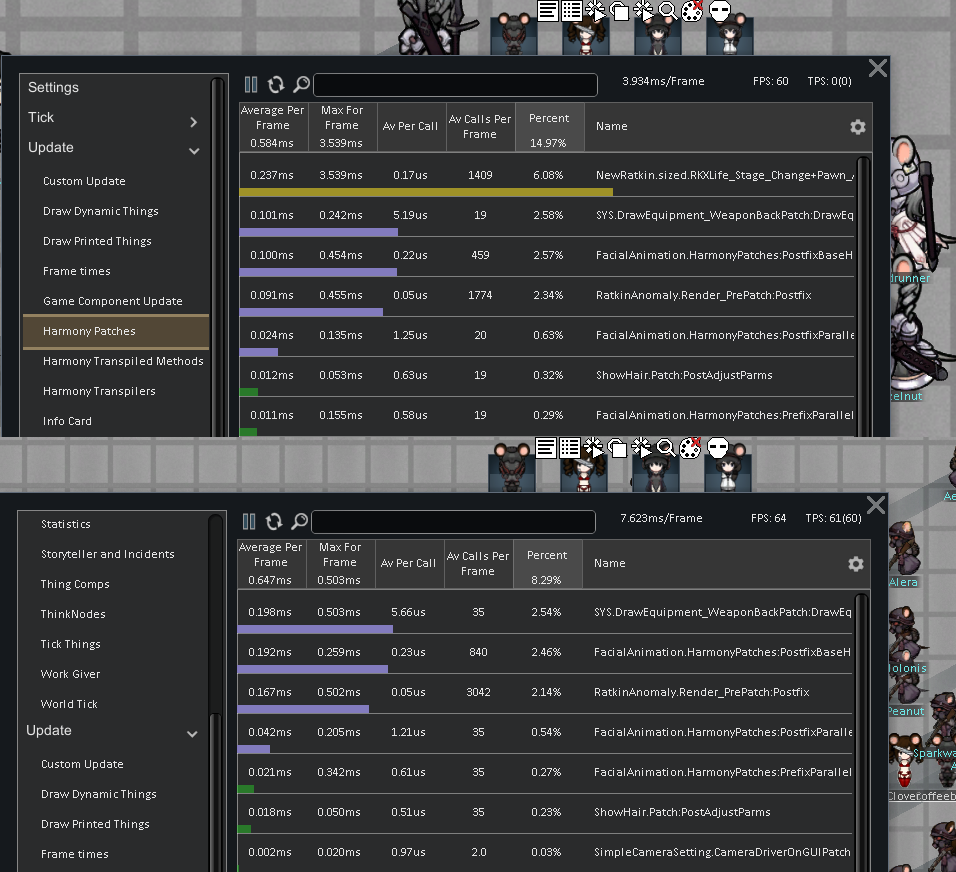Open the table-list icon in the upper toolbar

coord(571,10)
